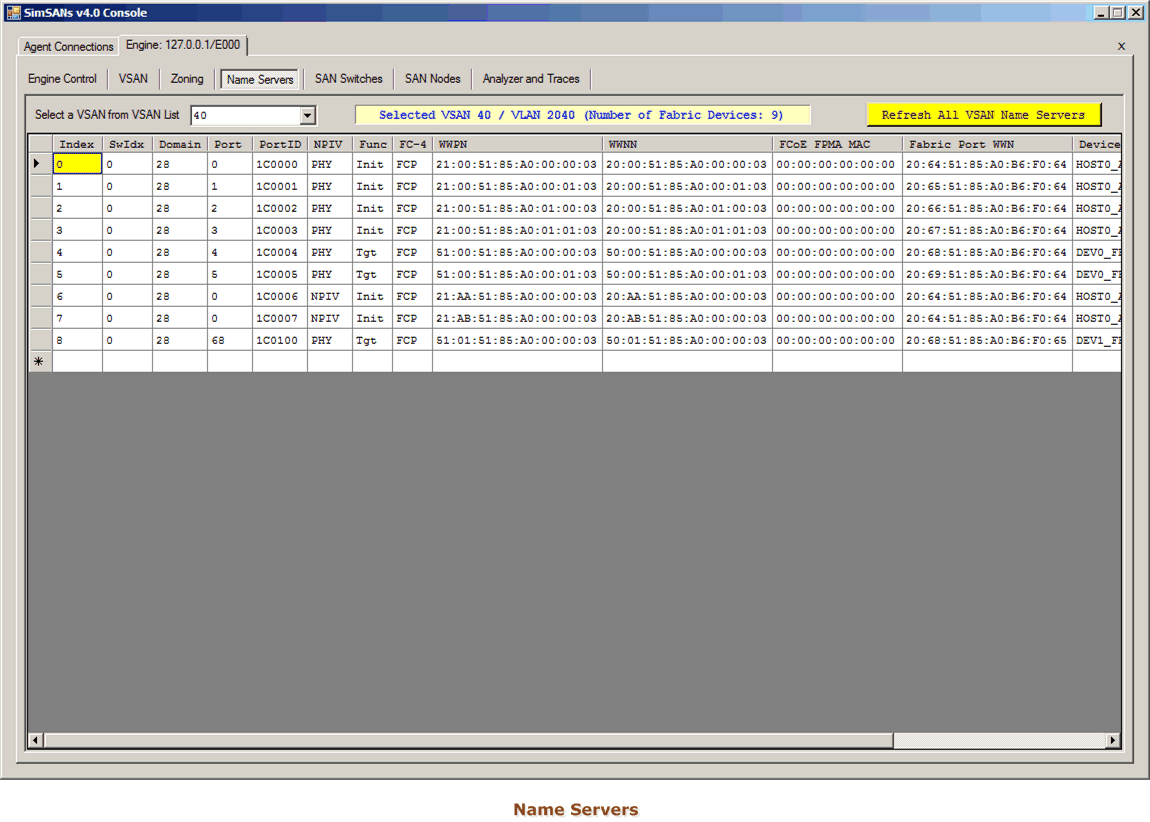This screenshot has width=1150, height=822.
Task: Open the VSAN list dropdown
Action: (x=308, y=116)
